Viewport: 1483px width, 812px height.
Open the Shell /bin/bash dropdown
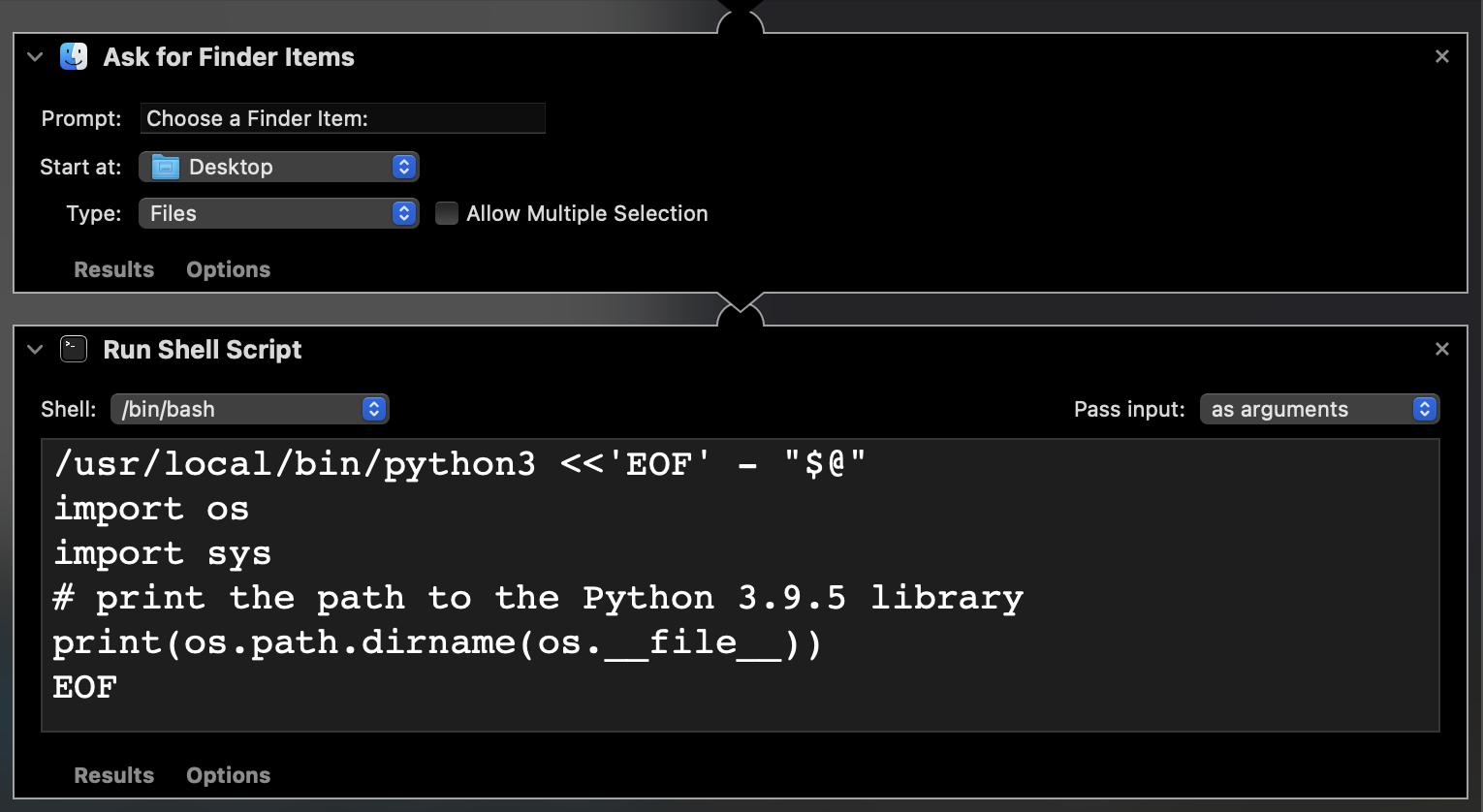(250, 409)
